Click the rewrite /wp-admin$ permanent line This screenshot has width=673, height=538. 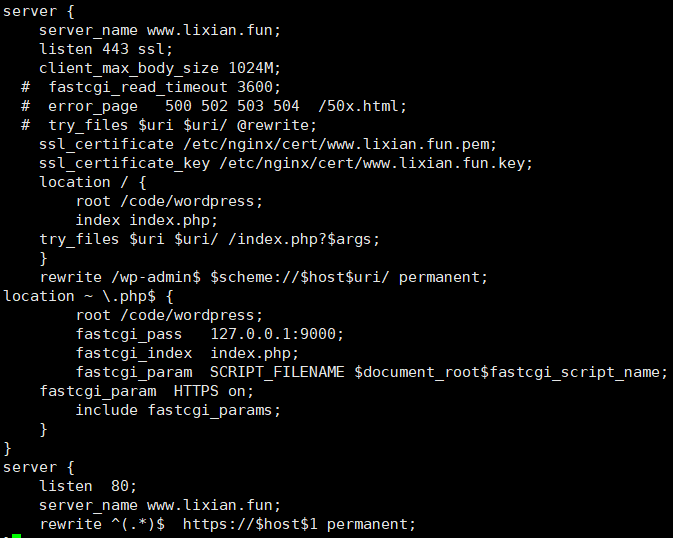pyautogui.click(x=264, y=277)
